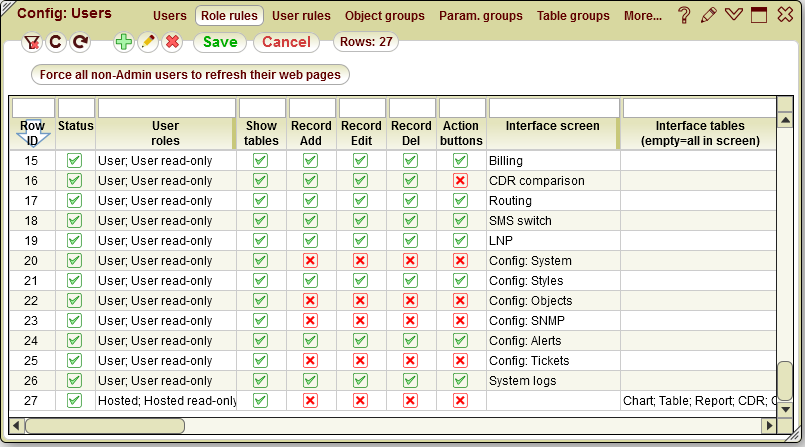Viewport: 805px width, 447px height.
Task: Click the clear filter funnel icon
Action: pos(31,42)
